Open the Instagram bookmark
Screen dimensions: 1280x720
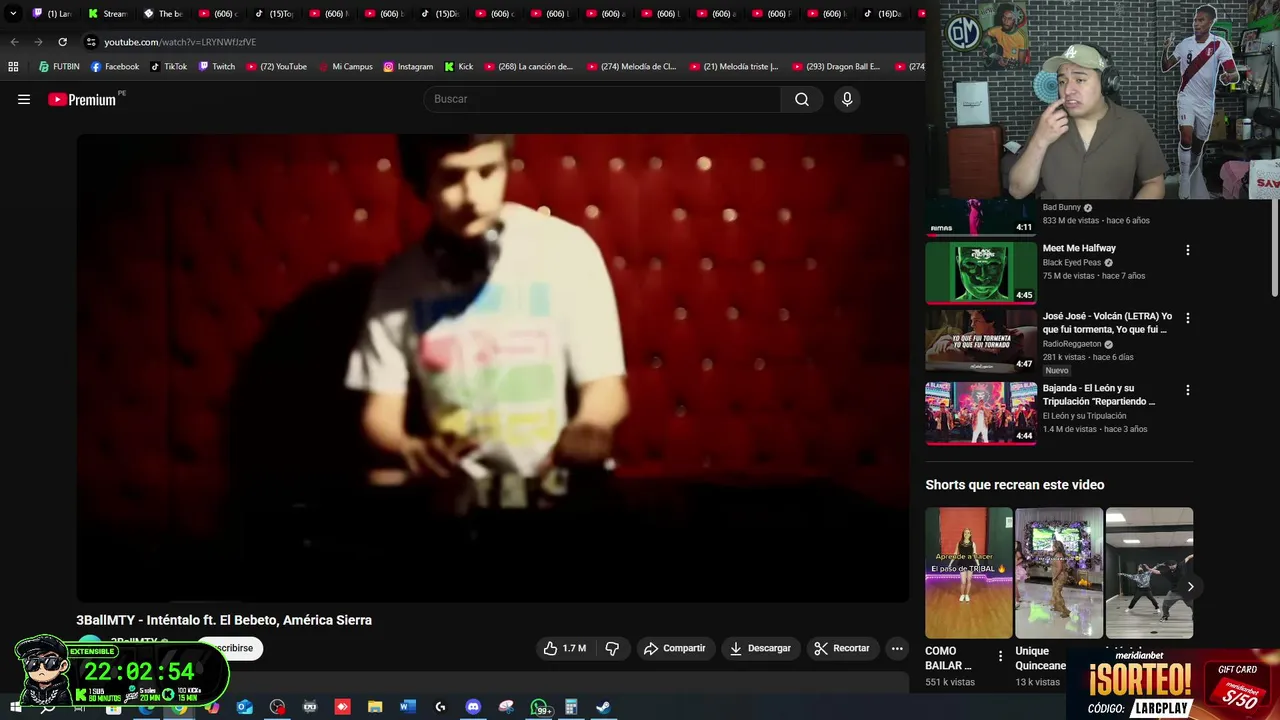coord(408,67)
